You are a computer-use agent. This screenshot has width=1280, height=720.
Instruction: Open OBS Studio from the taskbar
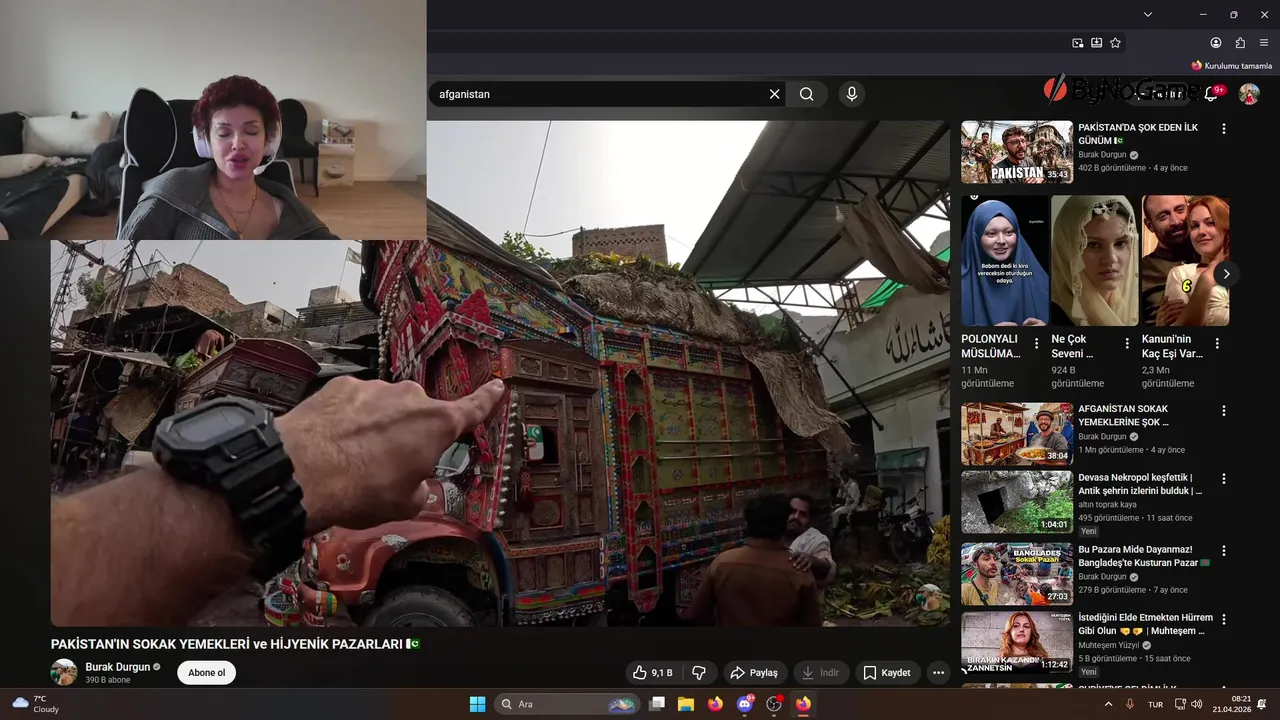[x=773, y=704]
